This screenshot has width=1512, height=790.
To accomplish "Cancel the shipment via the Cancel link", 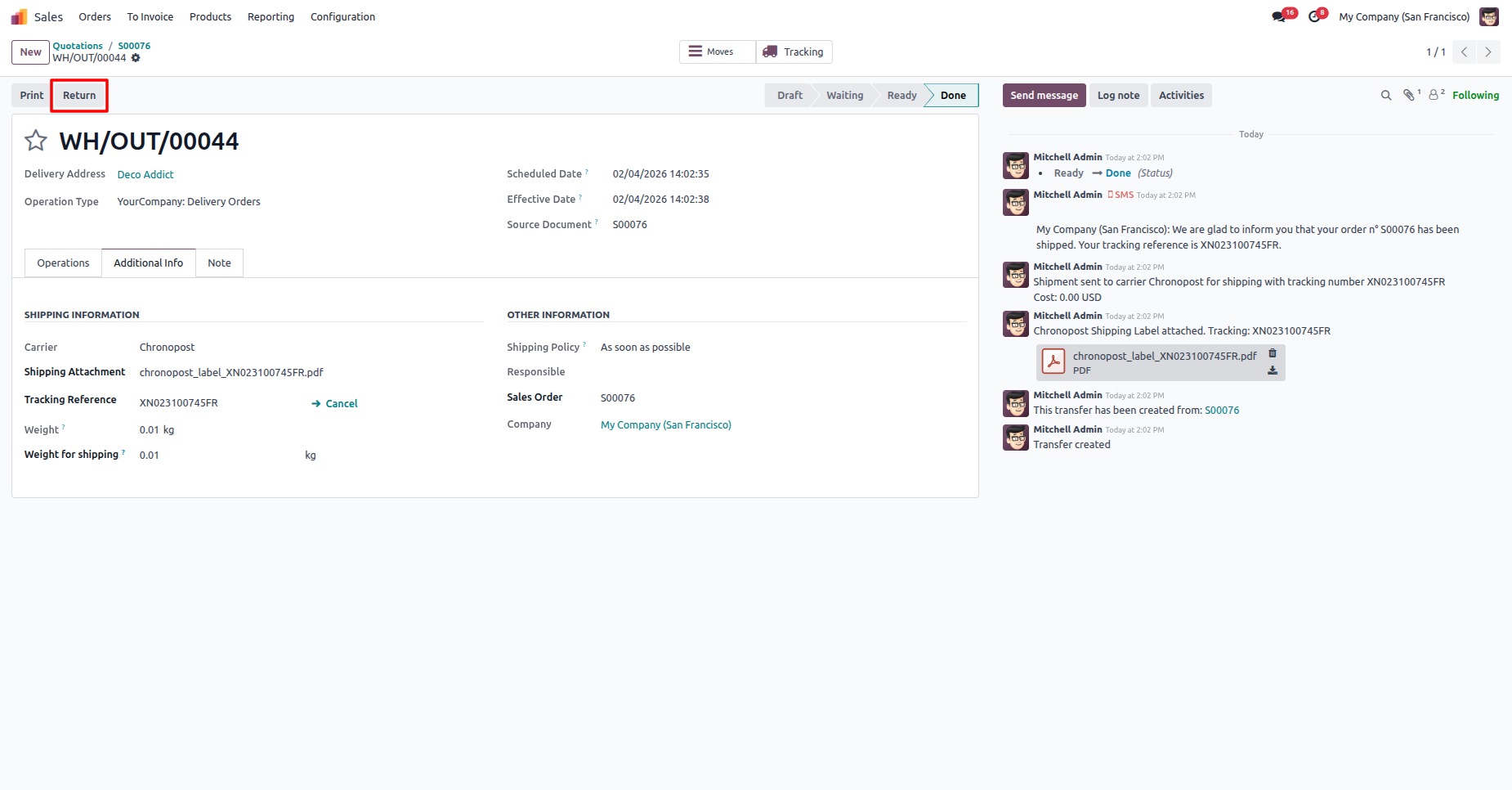I will [x=334, y=404].
